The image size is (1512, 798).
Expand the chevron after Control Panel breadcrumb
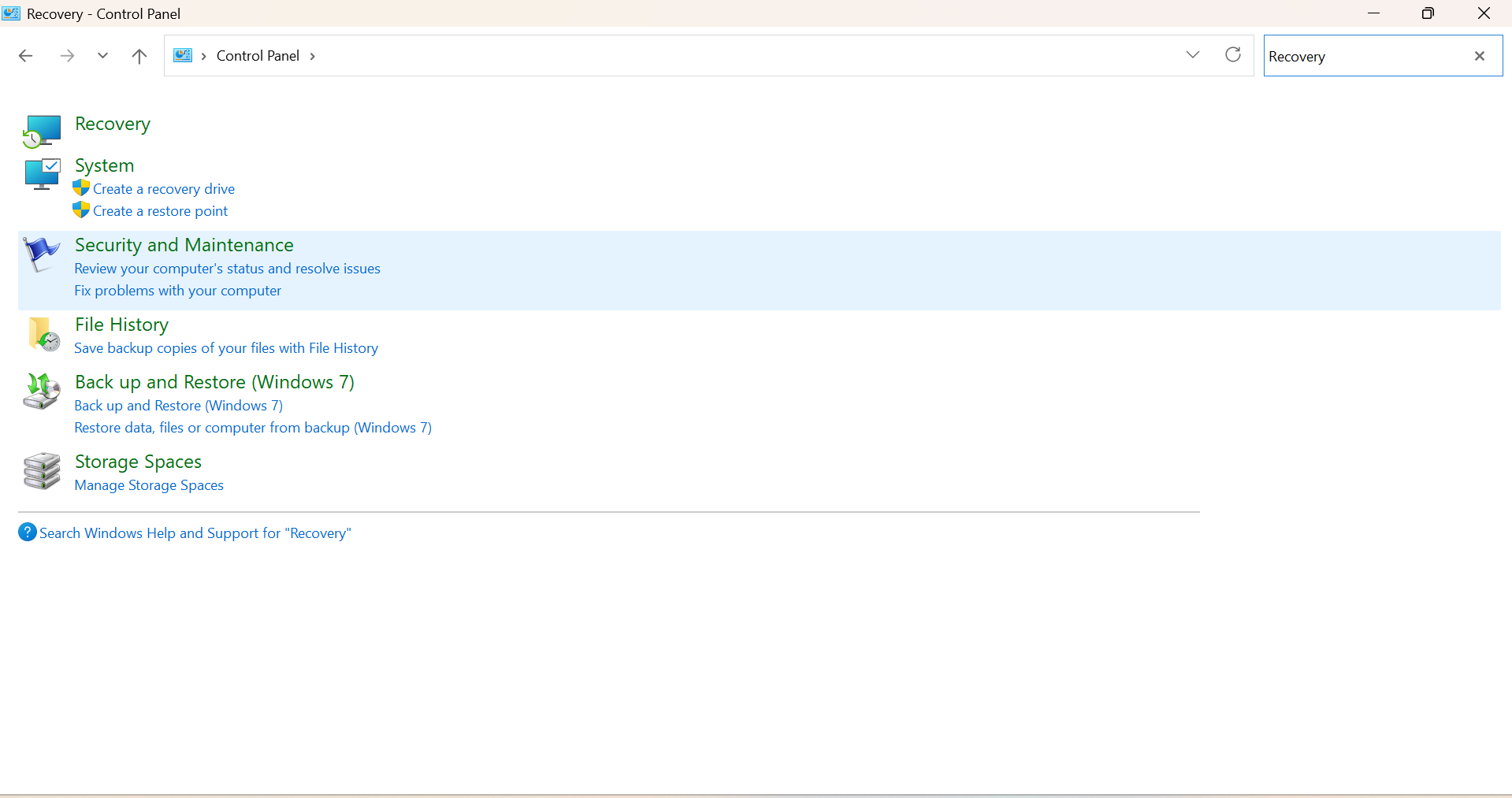(x=313, y=56)
